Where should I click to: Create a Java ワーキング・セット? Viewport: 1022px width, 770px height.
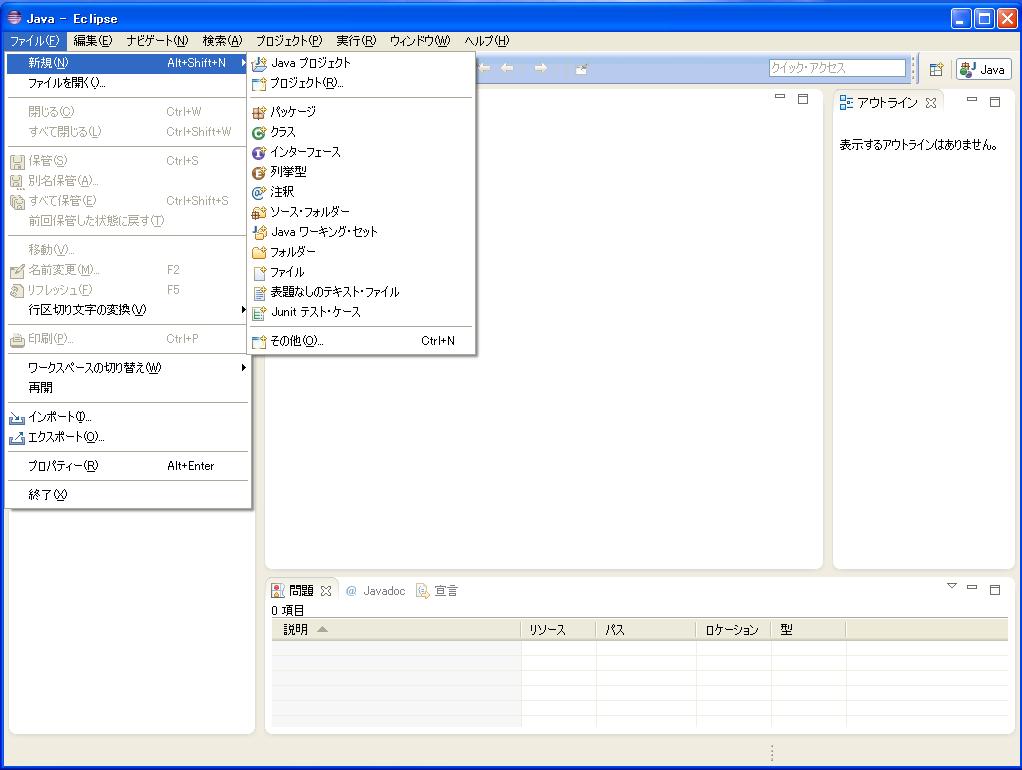(361, 231)
